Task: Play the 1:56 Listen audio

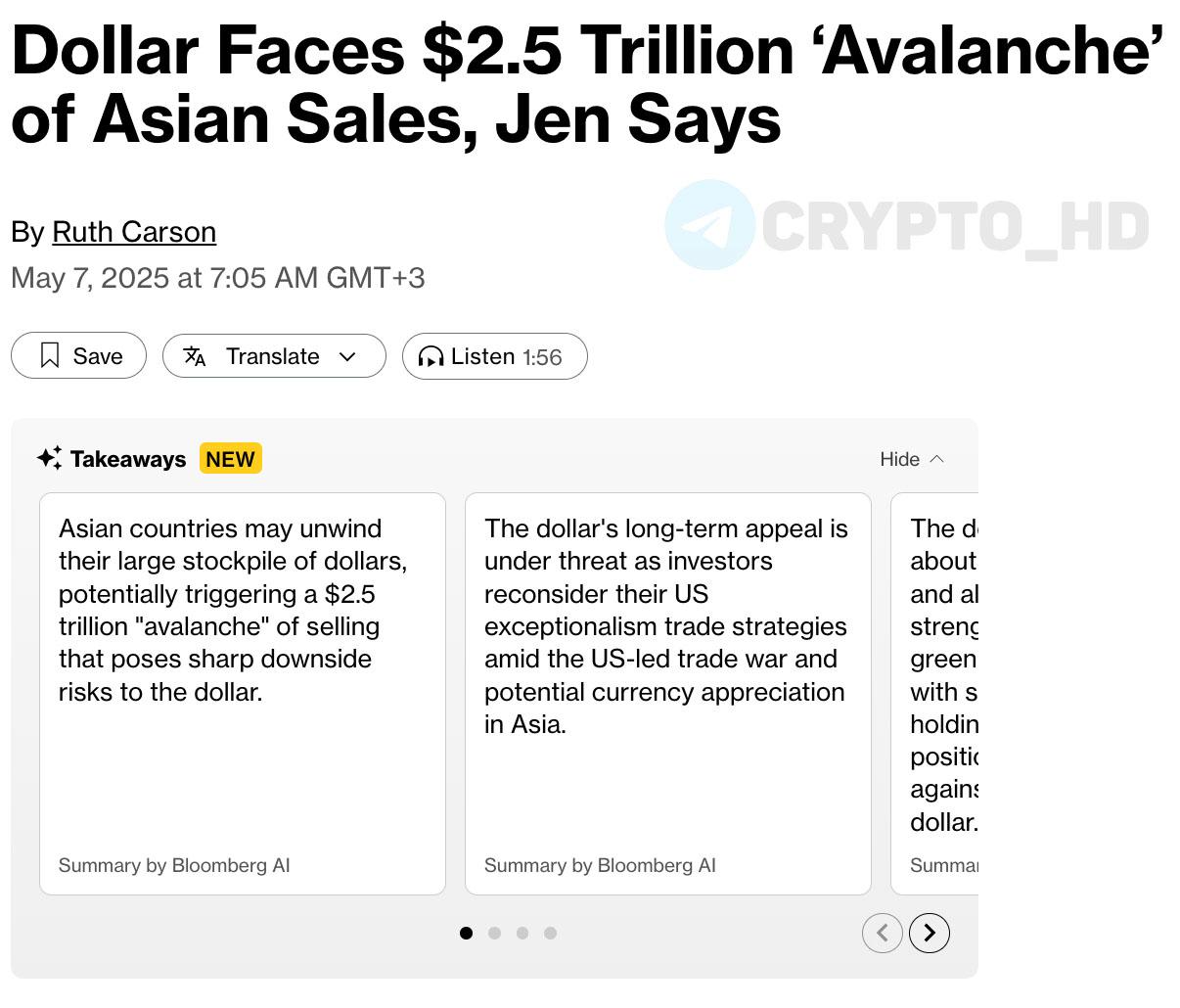Action: [495, 356]
